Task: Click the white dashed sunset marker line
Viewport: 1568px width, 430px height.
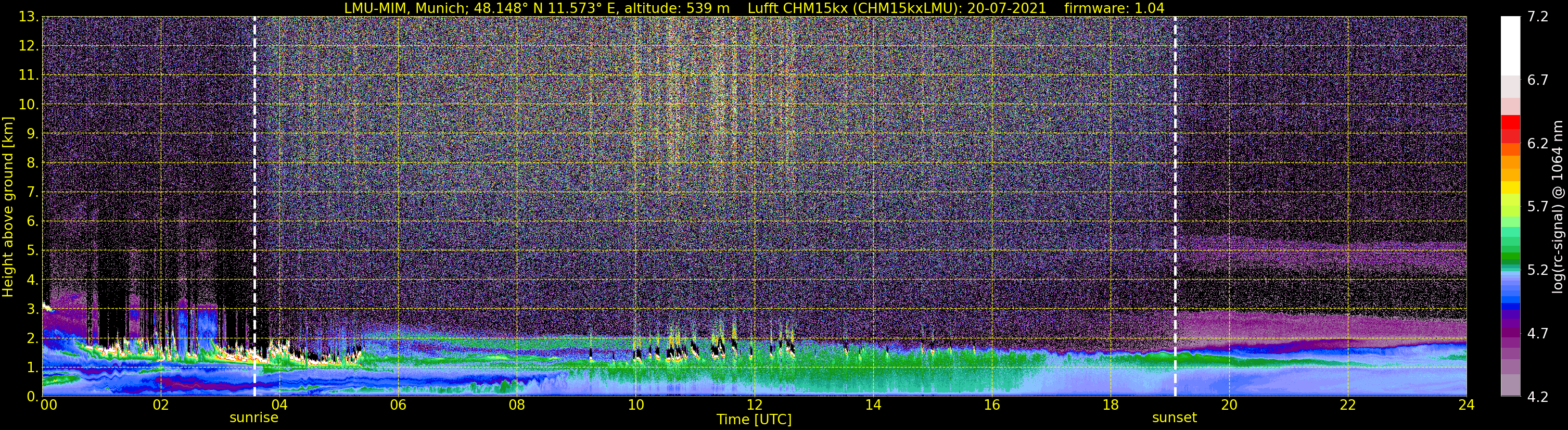Action: coord(1175,207)
